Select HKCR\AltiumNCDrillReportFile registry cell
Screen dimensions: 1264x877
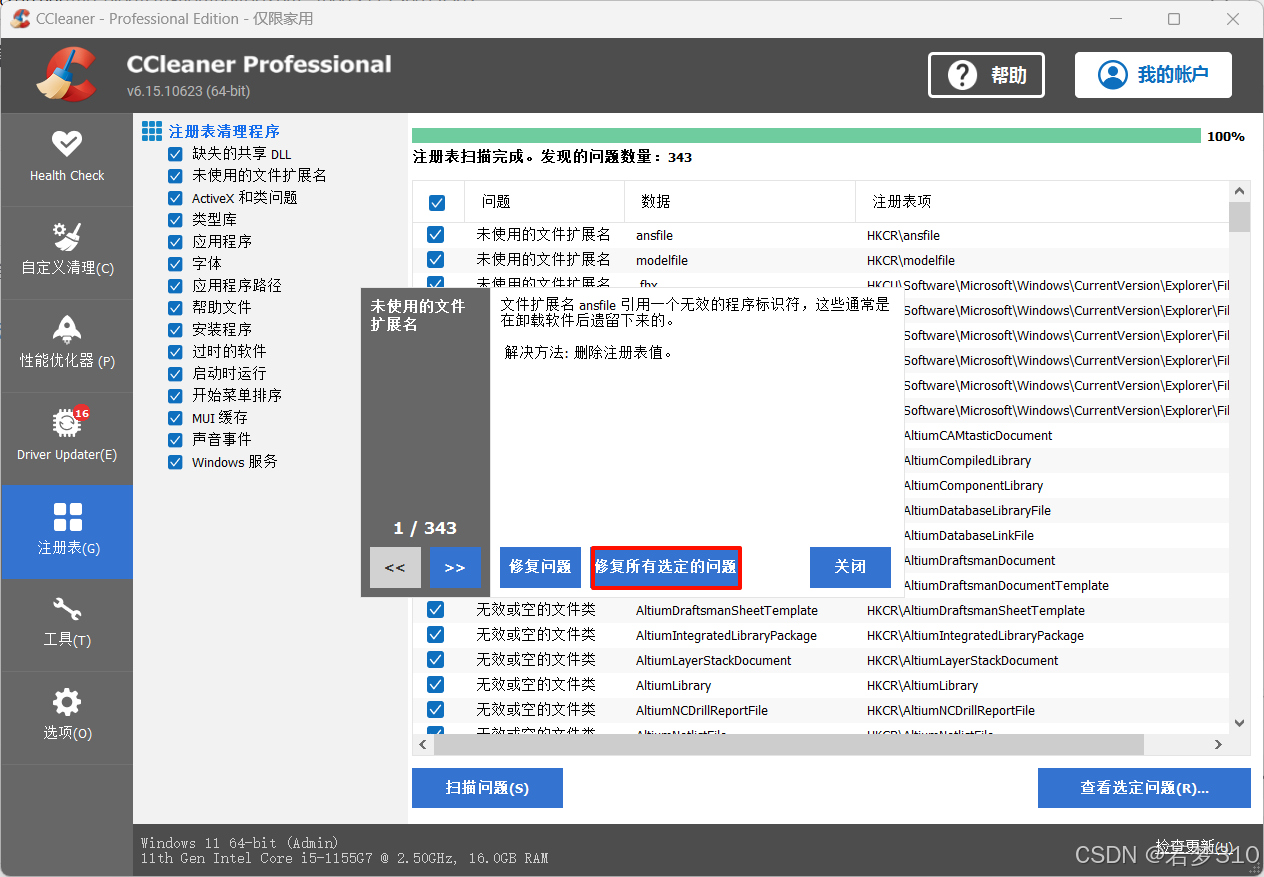[x=951, y=710]
